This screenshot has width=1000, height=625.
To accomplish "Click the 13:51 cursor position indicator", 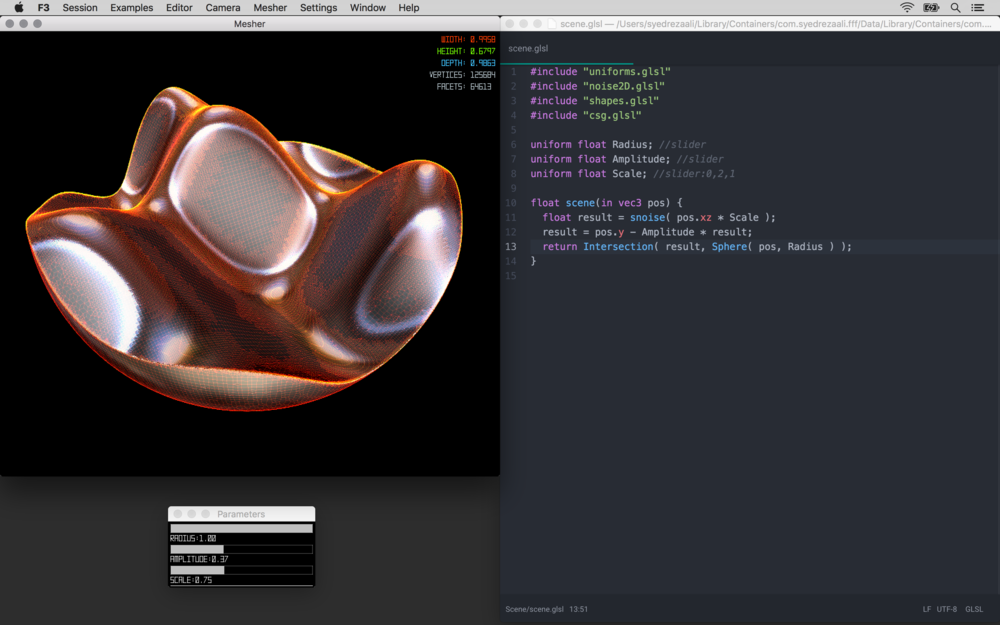I will (x=578, y=609).
